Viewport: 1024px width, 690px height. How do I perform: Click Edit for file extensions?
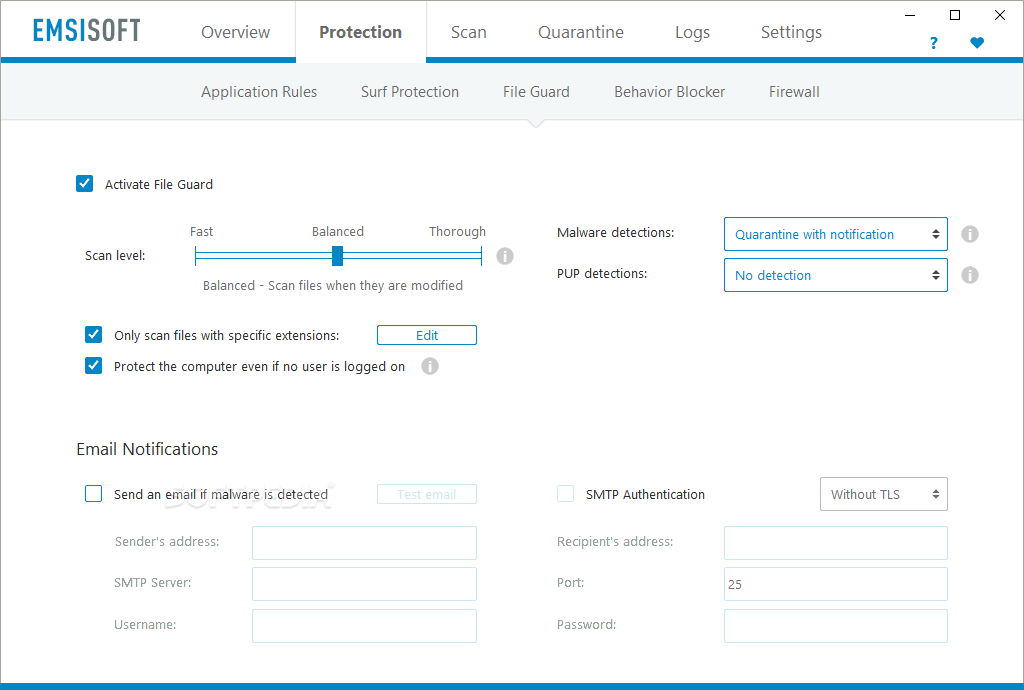pos(426,335)
